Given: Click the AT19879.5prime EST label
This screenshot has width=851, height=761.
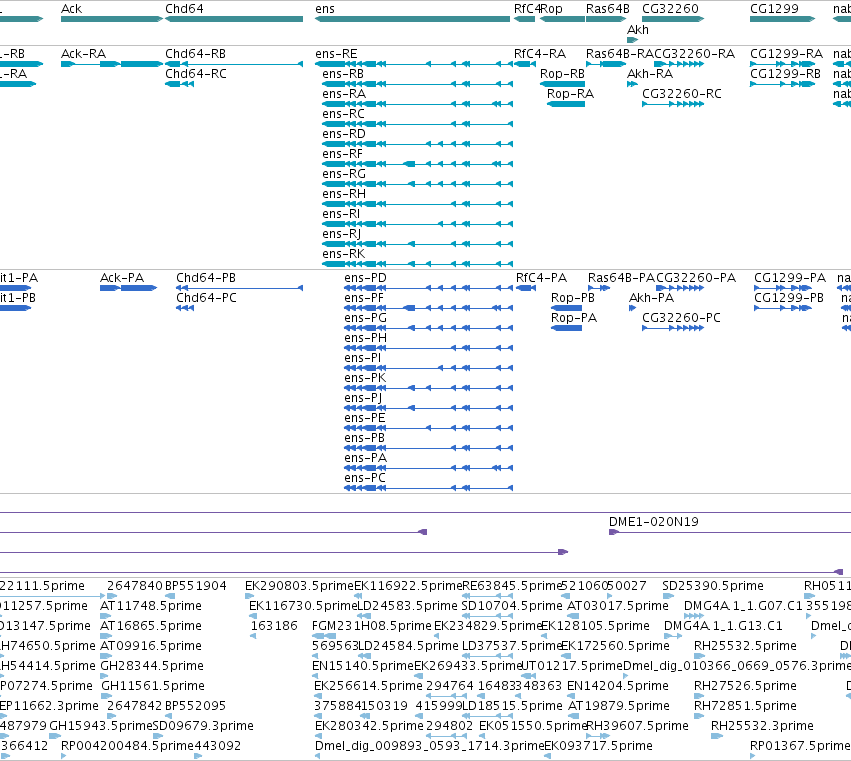Looking at the screenshot, I should click(x=618, y=706).
